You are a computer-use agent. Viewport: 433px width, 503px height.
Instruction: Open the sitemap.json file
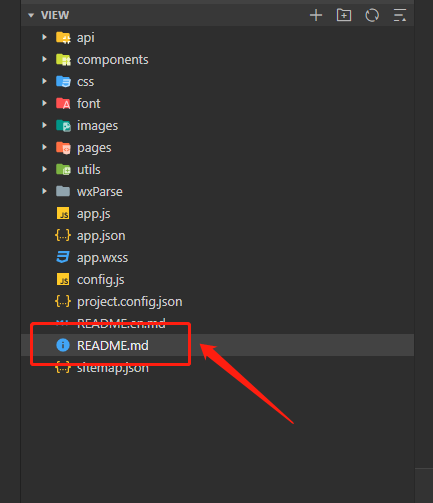113,368
